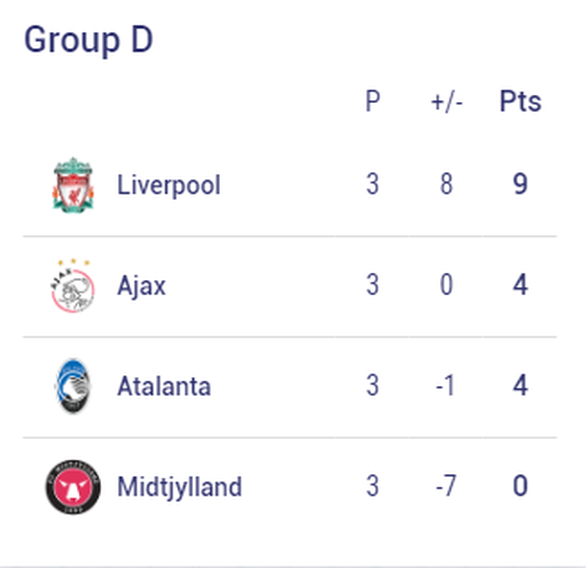
Task: Select Ajax's goal difference of 0
Action: click(447, 285)
